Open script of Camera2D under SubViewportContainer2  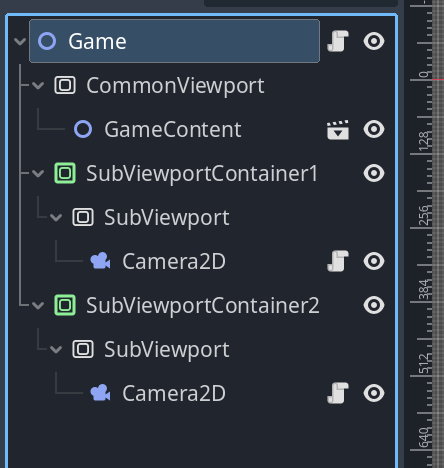pos(338,393)
